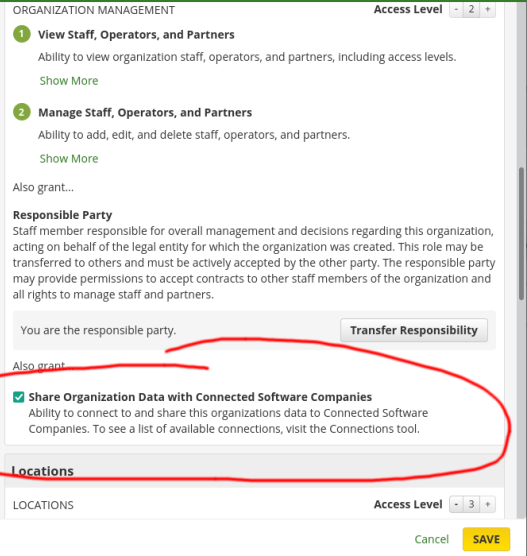Expand Show More under View Staff section
Viewport: 527px width, 556px height.
[x=69, y=80]
